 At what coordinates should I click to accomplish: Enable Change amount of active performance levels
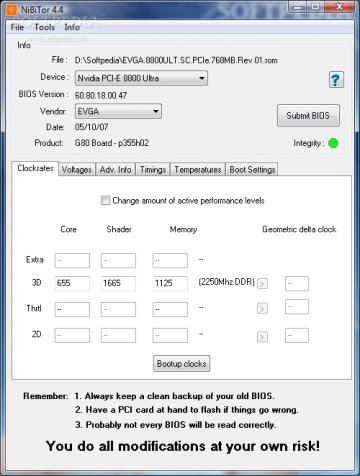point(105,200)
